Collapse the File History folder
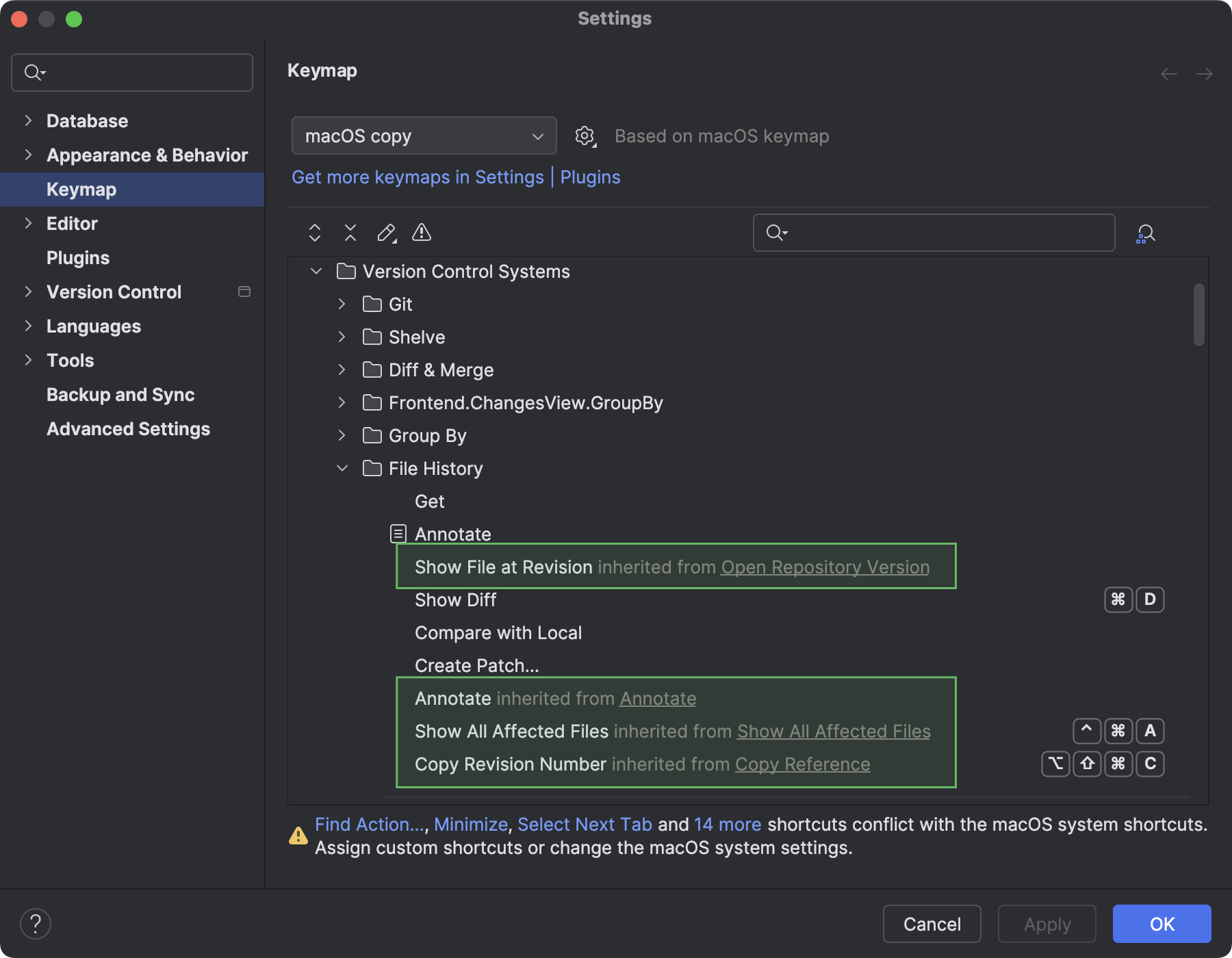This screenshot has width=1232, height=958. pyautogui.click(x=342, y=468)
